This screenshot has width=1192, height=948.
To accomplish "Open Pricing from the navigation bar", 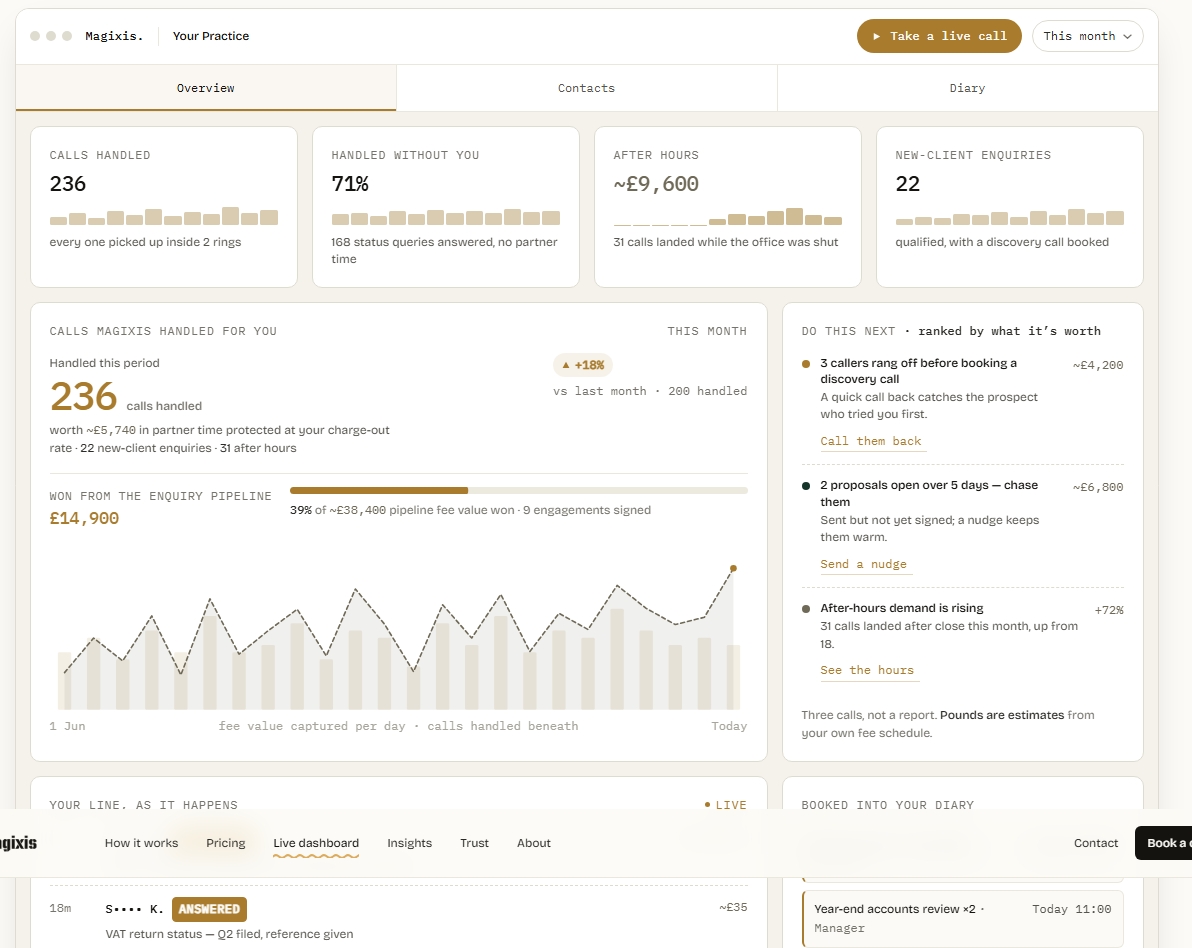I will tap(226, 843).
